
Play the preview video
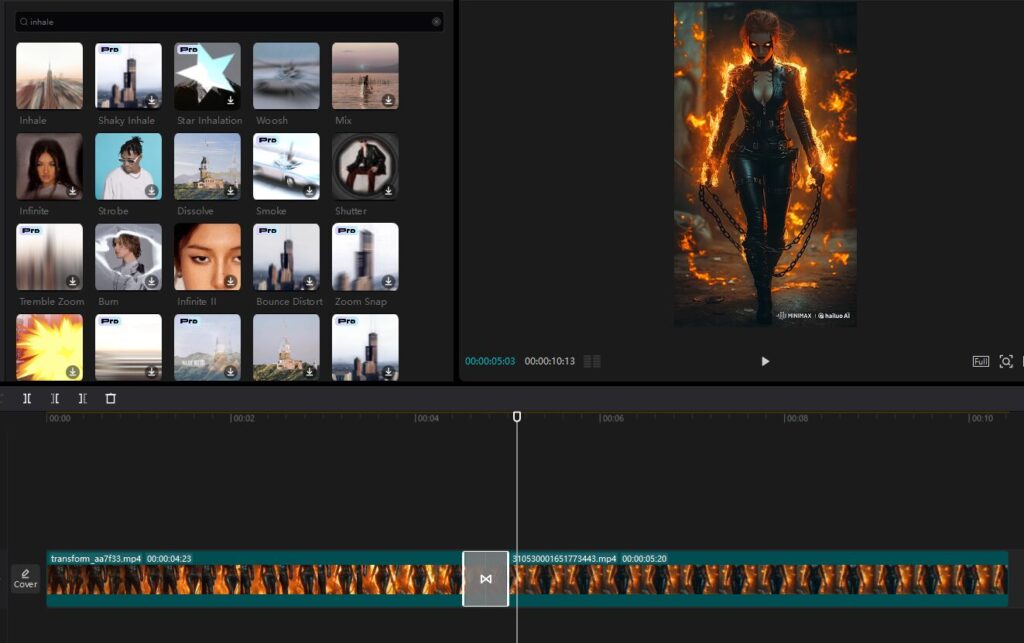765,362
